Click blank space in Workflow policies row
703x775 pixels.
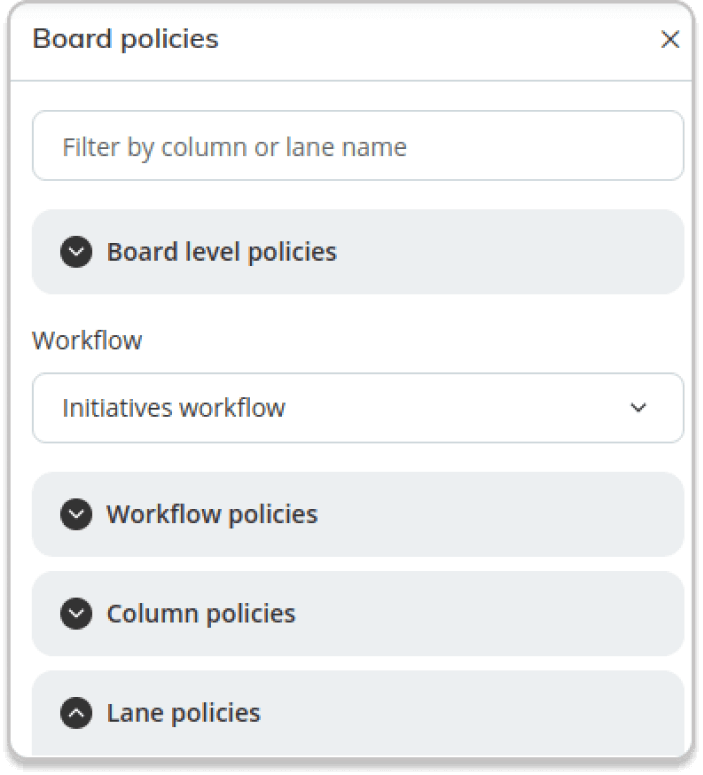pos(499,515)
